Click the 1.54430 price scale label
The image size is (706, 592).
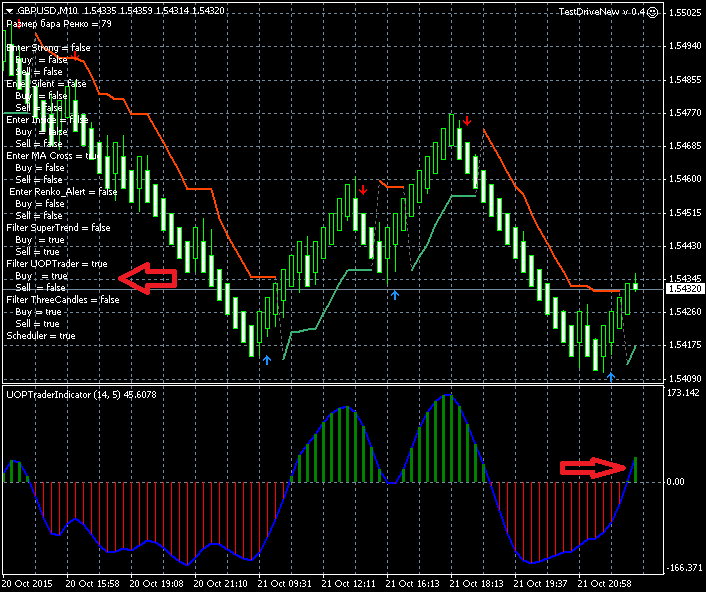coord(685,246)
